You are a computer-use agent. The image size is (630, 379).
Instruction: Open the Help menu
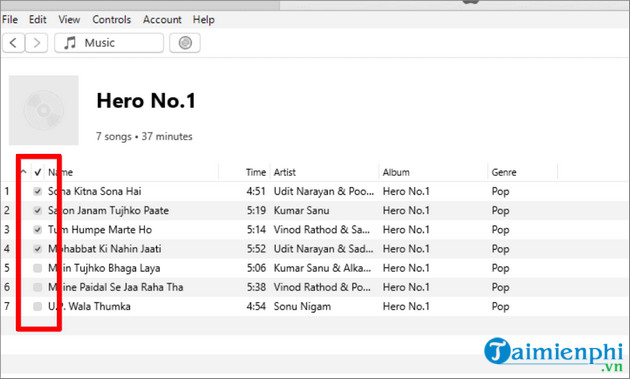point(203,19)
